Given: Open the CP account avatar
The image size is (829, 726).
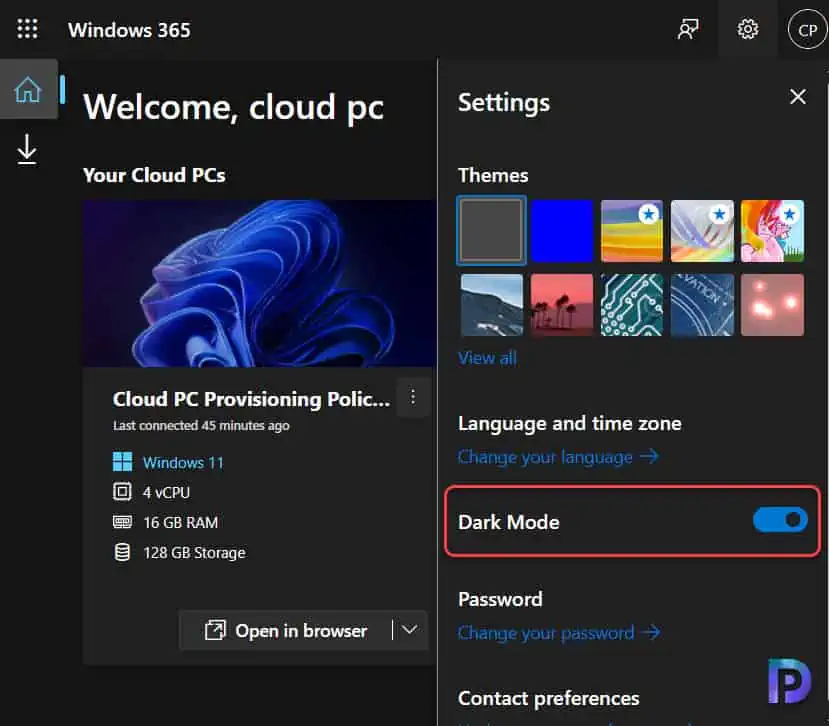Looking at the screenshot, I should [x=807, y=30].
